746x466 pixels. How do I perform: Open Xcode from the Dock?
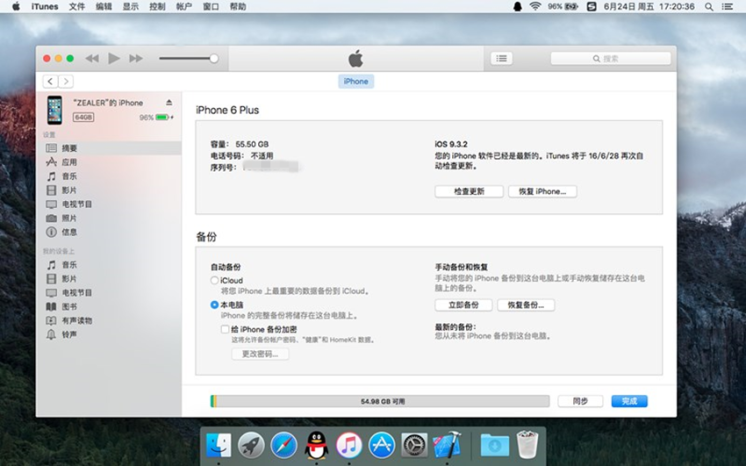pos(447,445)
